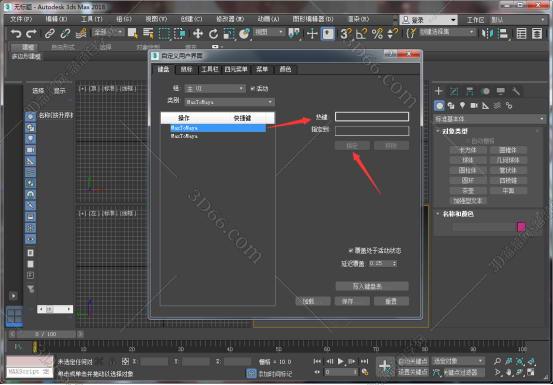Screen dimensions: 553x385
Task: Click the 写入键盘表 button
Action: [x=372, y=286]
